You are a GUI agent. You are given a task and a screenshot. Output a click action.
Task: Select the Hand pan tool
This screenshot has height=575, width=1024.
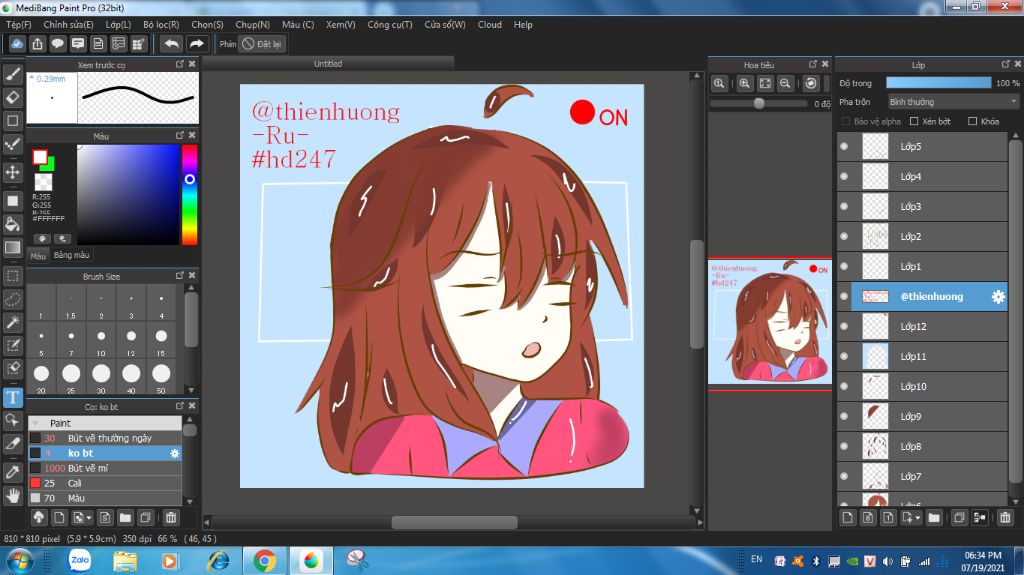click(x=12, y=496)
